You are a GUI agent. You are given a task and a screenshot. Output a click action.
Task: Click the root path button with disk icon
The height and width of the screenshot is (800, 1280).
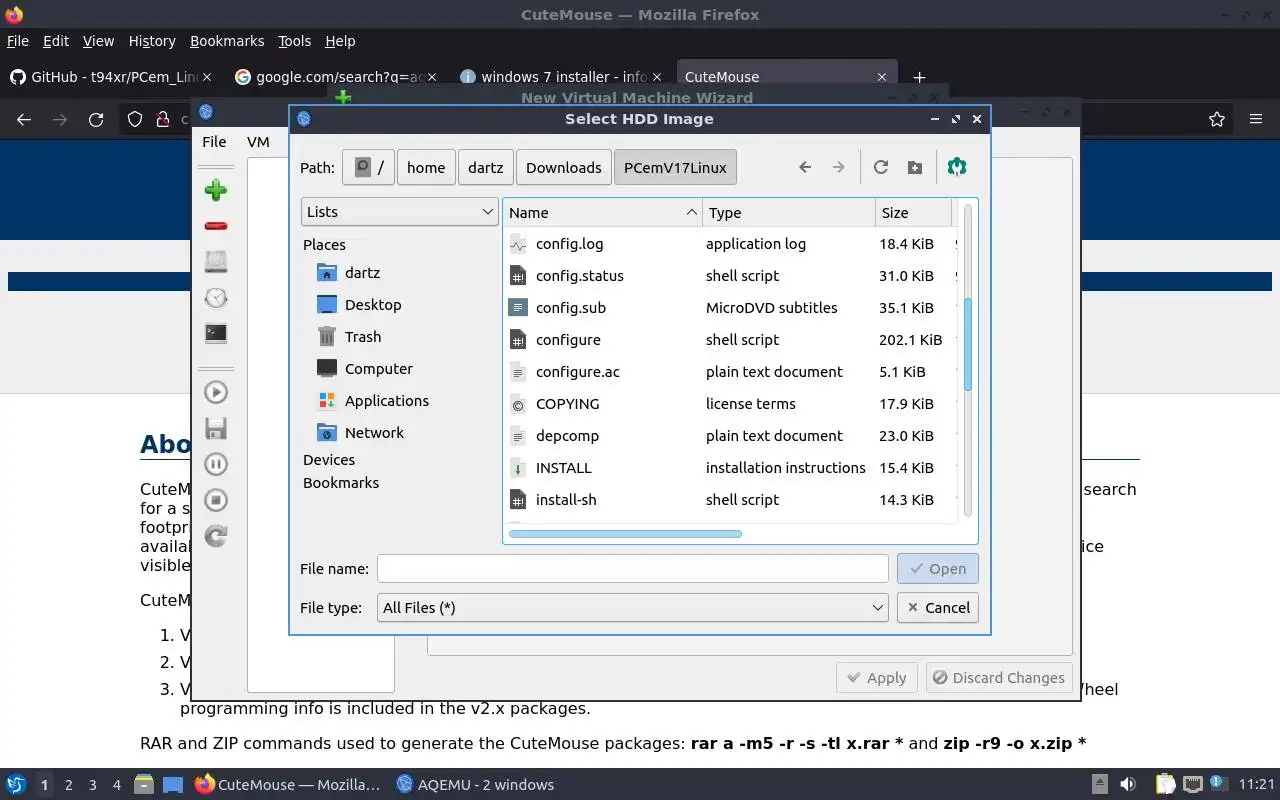(368, 167)
